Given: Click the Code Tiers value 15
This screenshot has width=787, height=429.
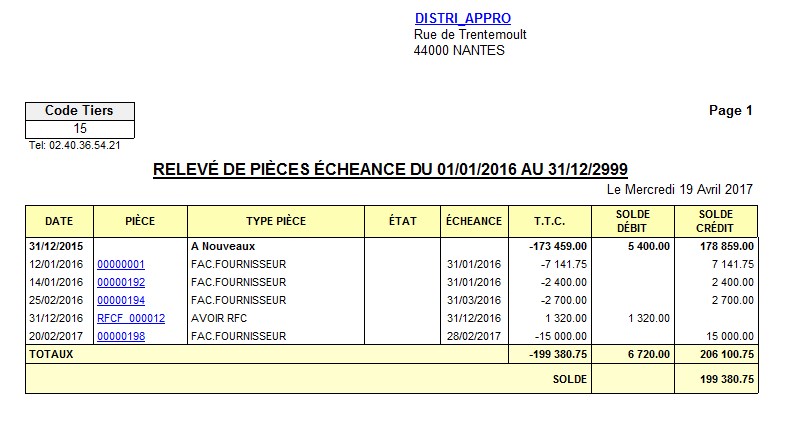Looking at the screenshot, I should (80, 129).
